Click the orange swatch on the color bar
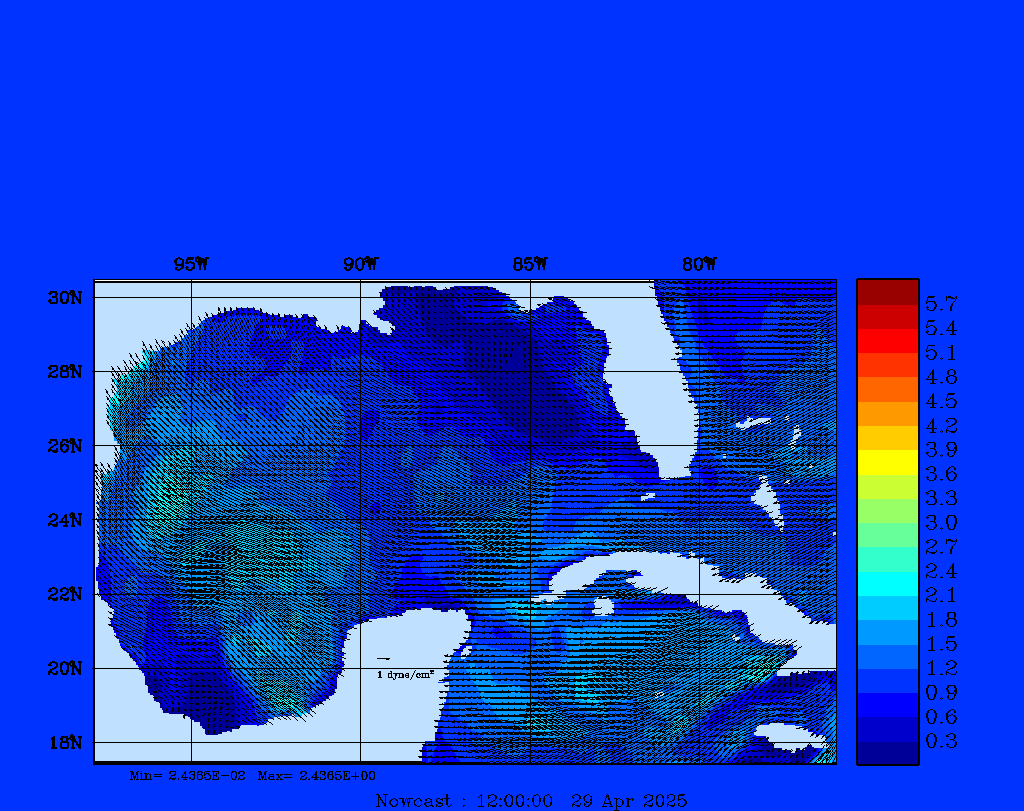1024x811 pixels. 887,413
